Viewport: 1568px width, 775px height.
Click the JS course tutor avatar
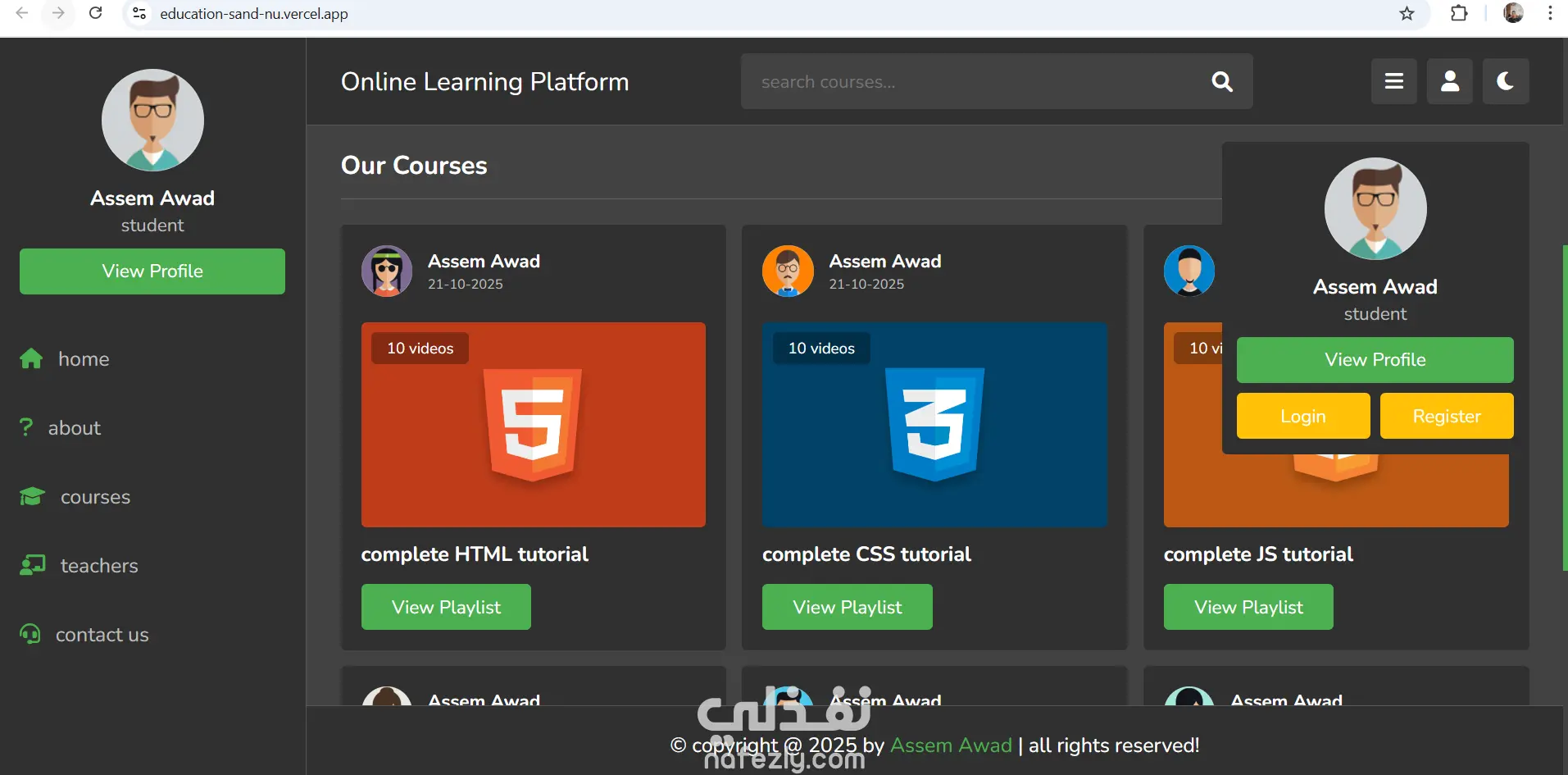(x=1189, y=271)
